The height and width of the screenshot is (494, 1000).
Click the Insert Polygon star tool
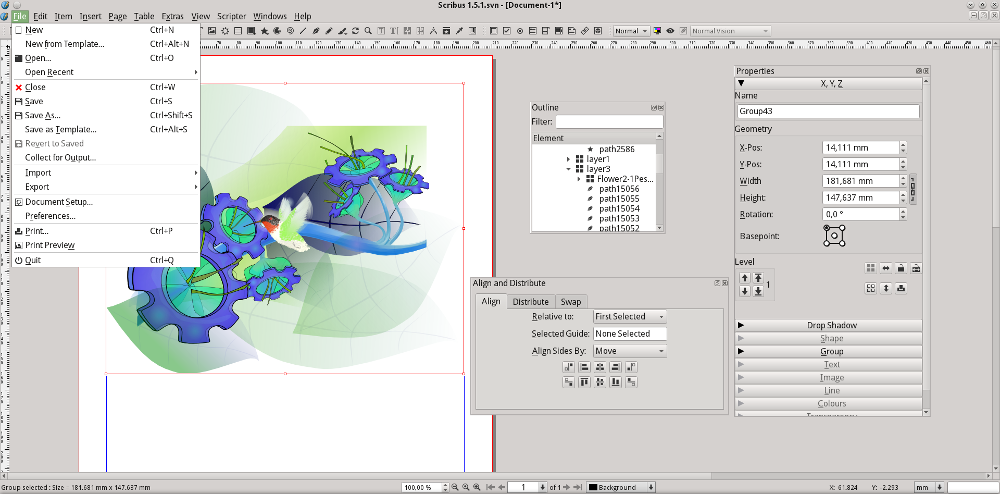[265, 31]
